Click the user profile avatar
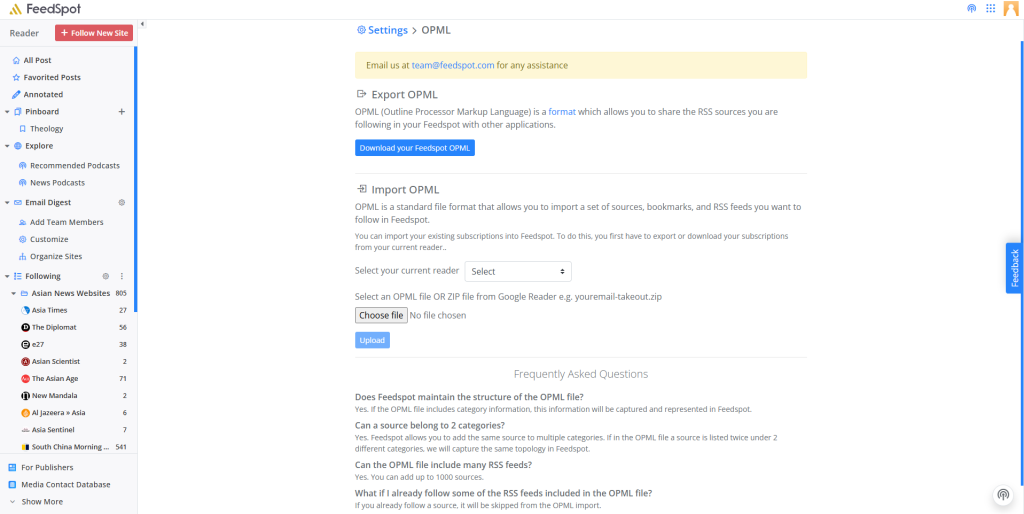The image size is (1024, 514). point(1011,9)
